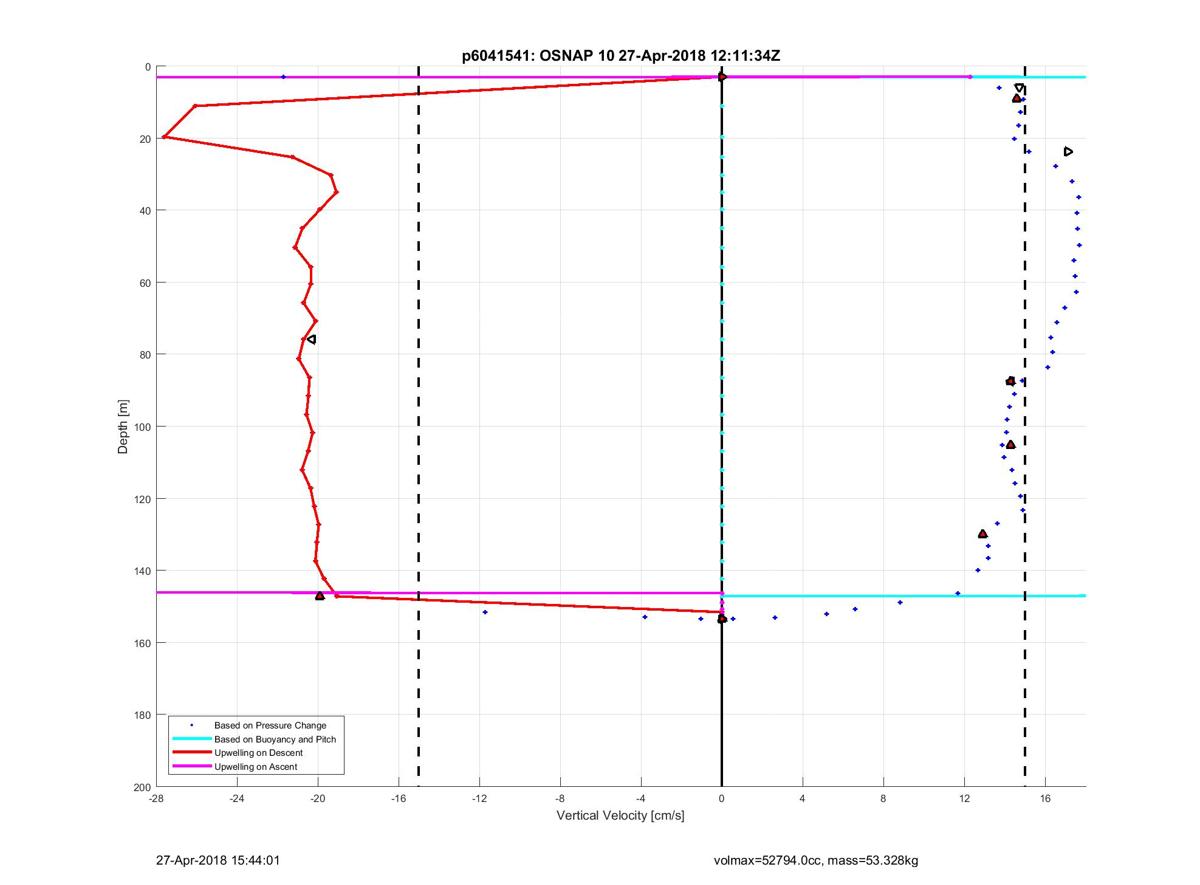Click the right-pointing white triangle marker near 24 m depth
The width and height of the screenshot is (1200, 885).
(1068, 151)
